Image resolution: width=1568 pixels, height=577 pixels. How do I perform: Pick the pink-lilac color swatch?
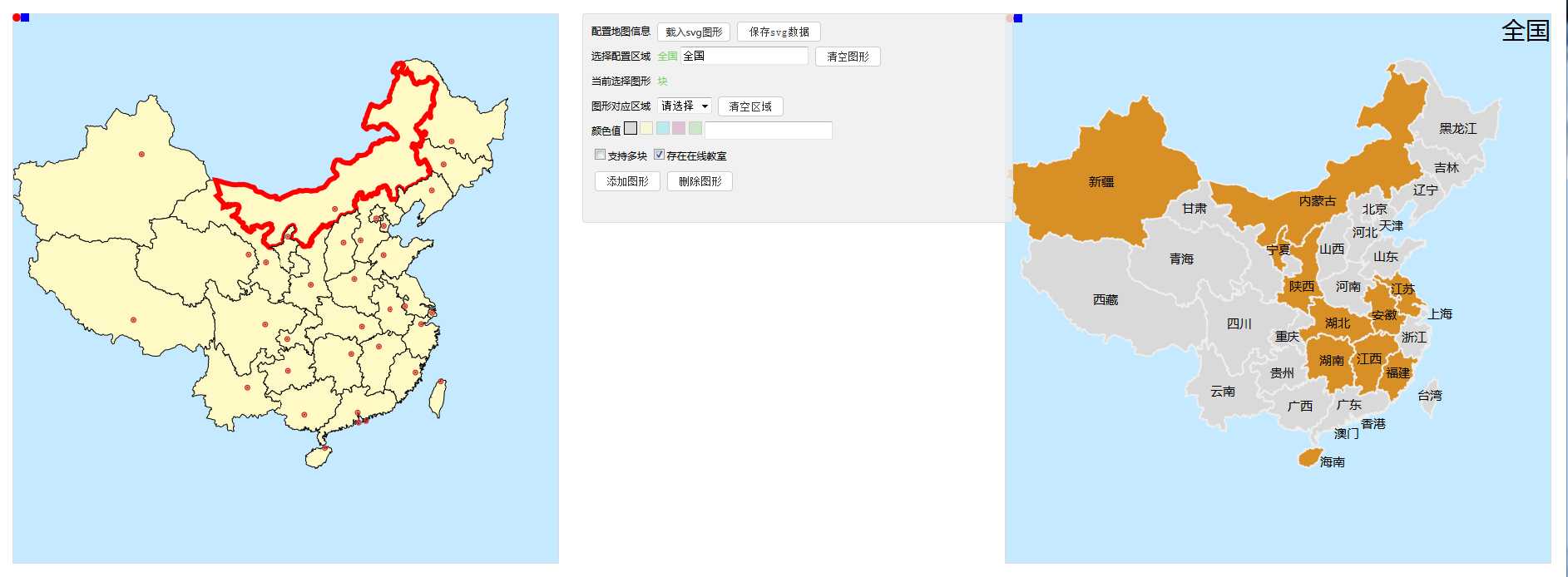(x=679, y=128)
